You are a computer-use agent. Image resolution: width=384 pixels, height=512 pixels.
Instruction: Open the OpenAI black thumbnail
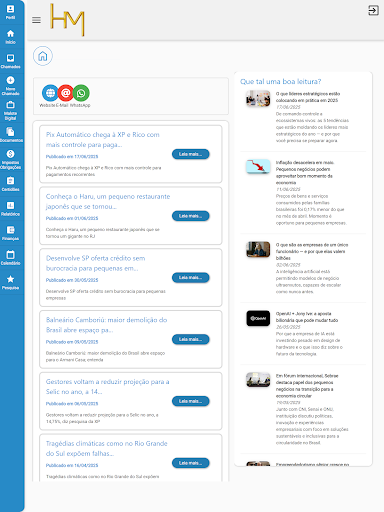258,318
